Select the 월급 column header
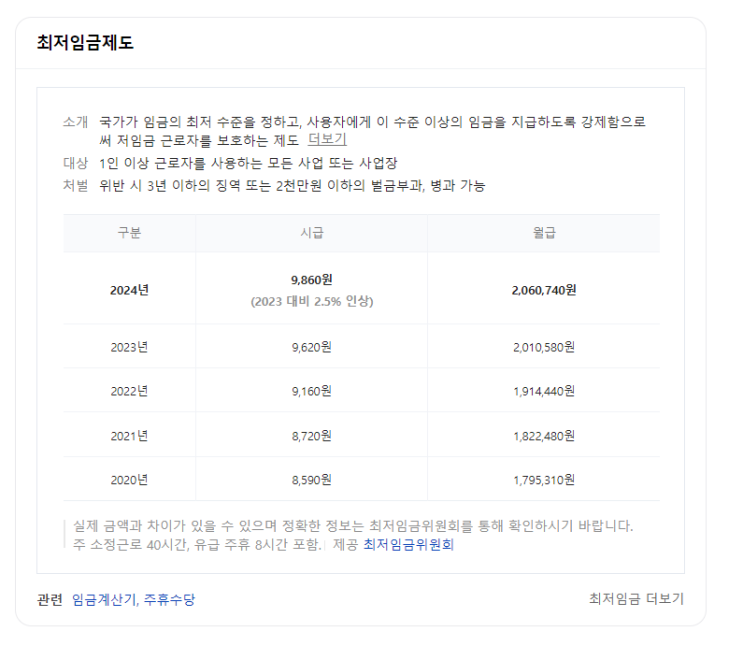Image resolution: width=743 pixels, height=646 pixels. tap(544, 233)
